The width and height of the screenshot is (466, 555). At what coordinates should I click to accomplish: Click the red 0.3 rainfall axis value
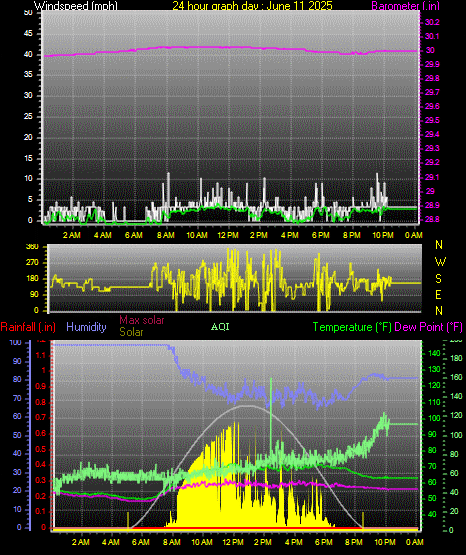[41, 481]
